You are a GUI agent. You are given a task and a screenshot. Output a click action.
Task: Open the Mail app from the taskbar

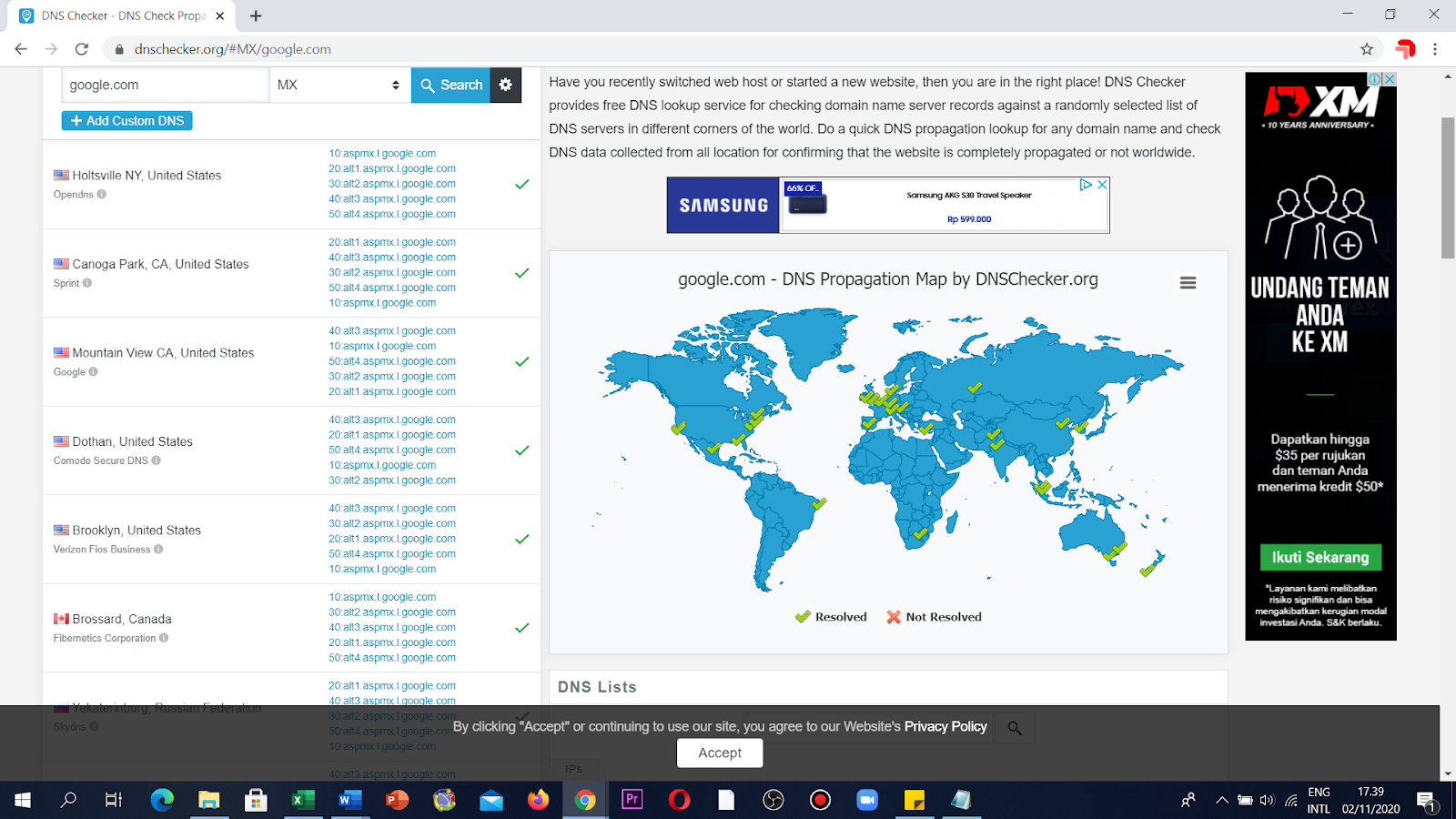[x=491, y=800]
